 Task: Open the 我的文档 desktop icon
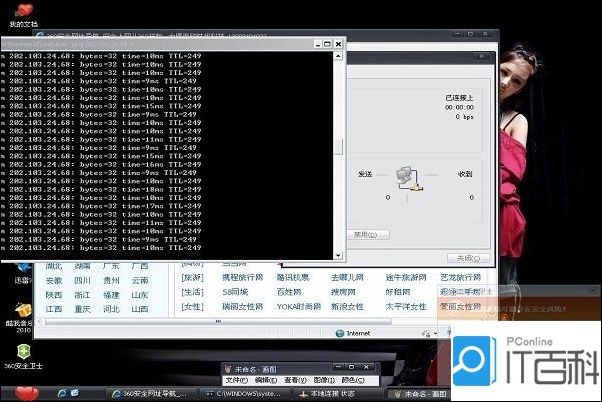coord(23,15)
